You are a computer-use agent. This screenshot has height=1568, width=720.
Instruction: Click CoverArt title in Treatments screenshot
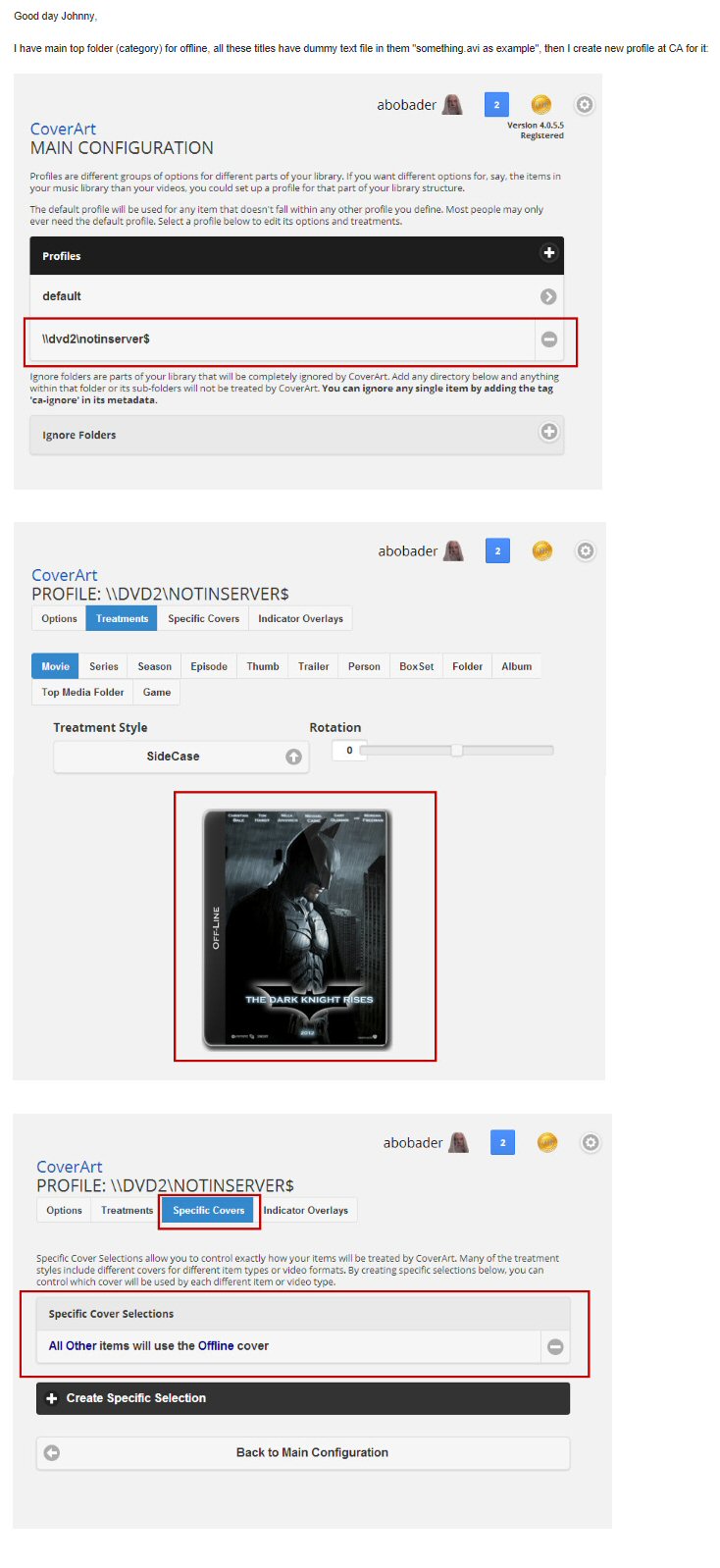point(65,575)
